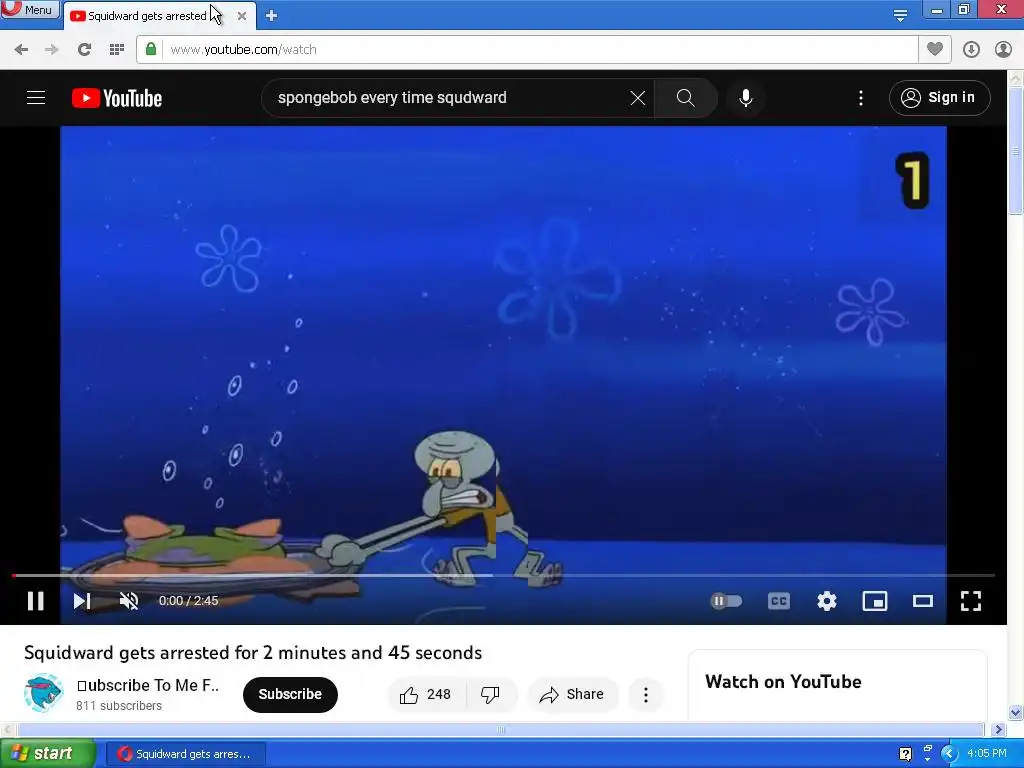Reload the current page

[84, 50]
